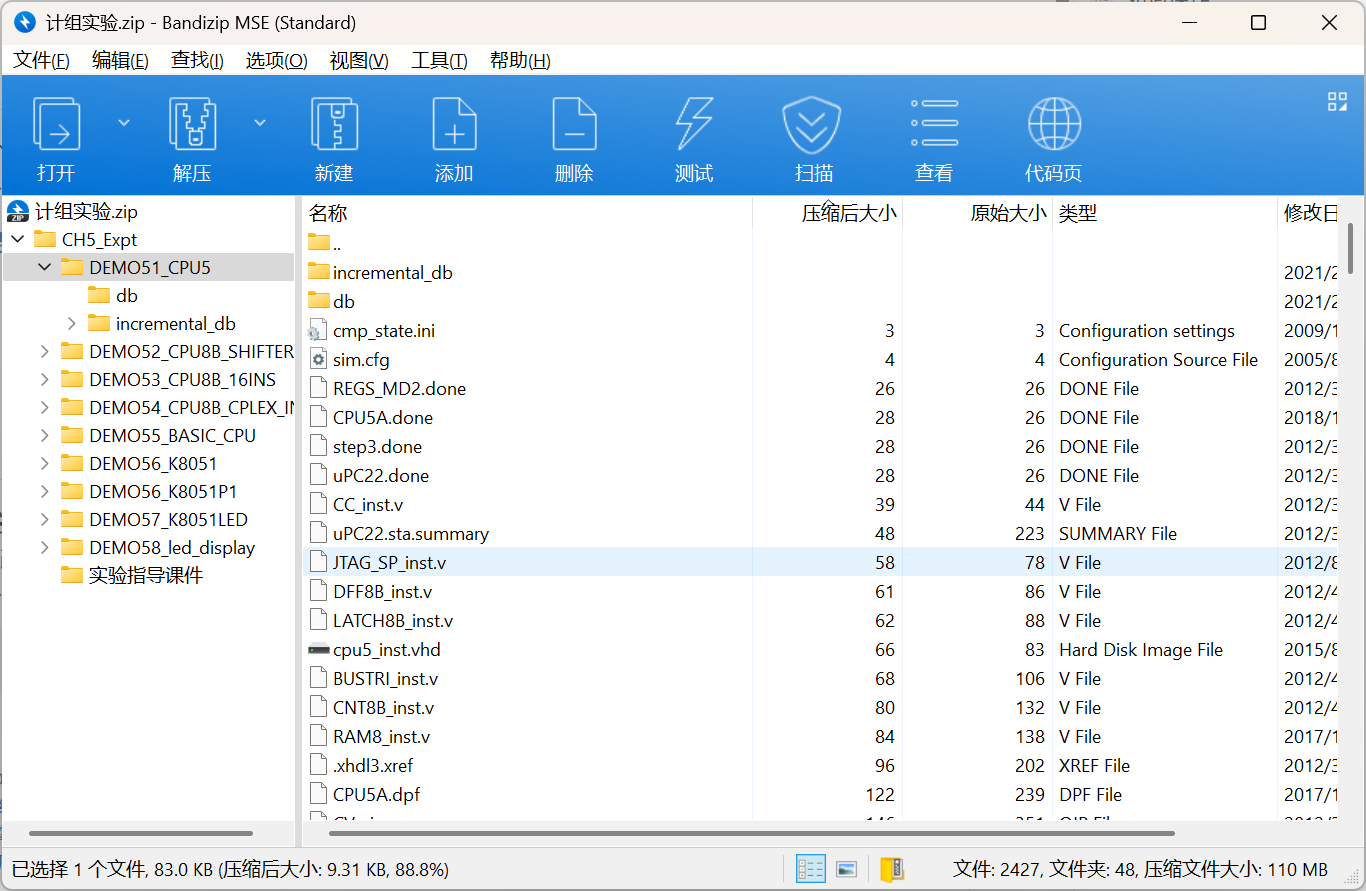This screenshot has width=1366, height=891.
Task: Open the dropdown arrow next to 解压
Action: 260,122
